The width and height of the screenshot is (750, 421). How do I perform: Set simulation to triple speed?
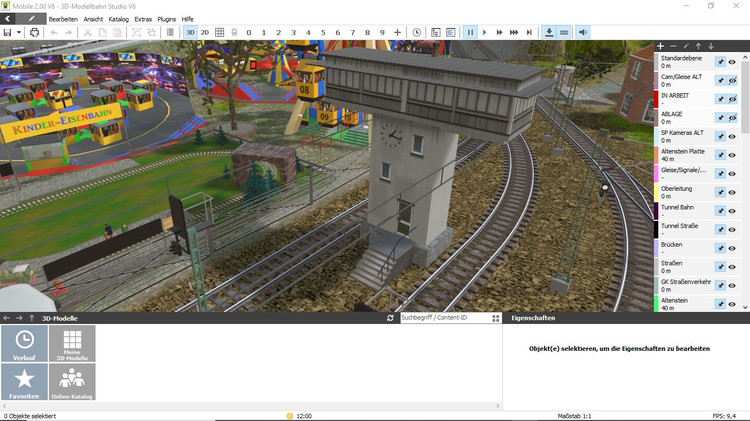pos(514,33)
